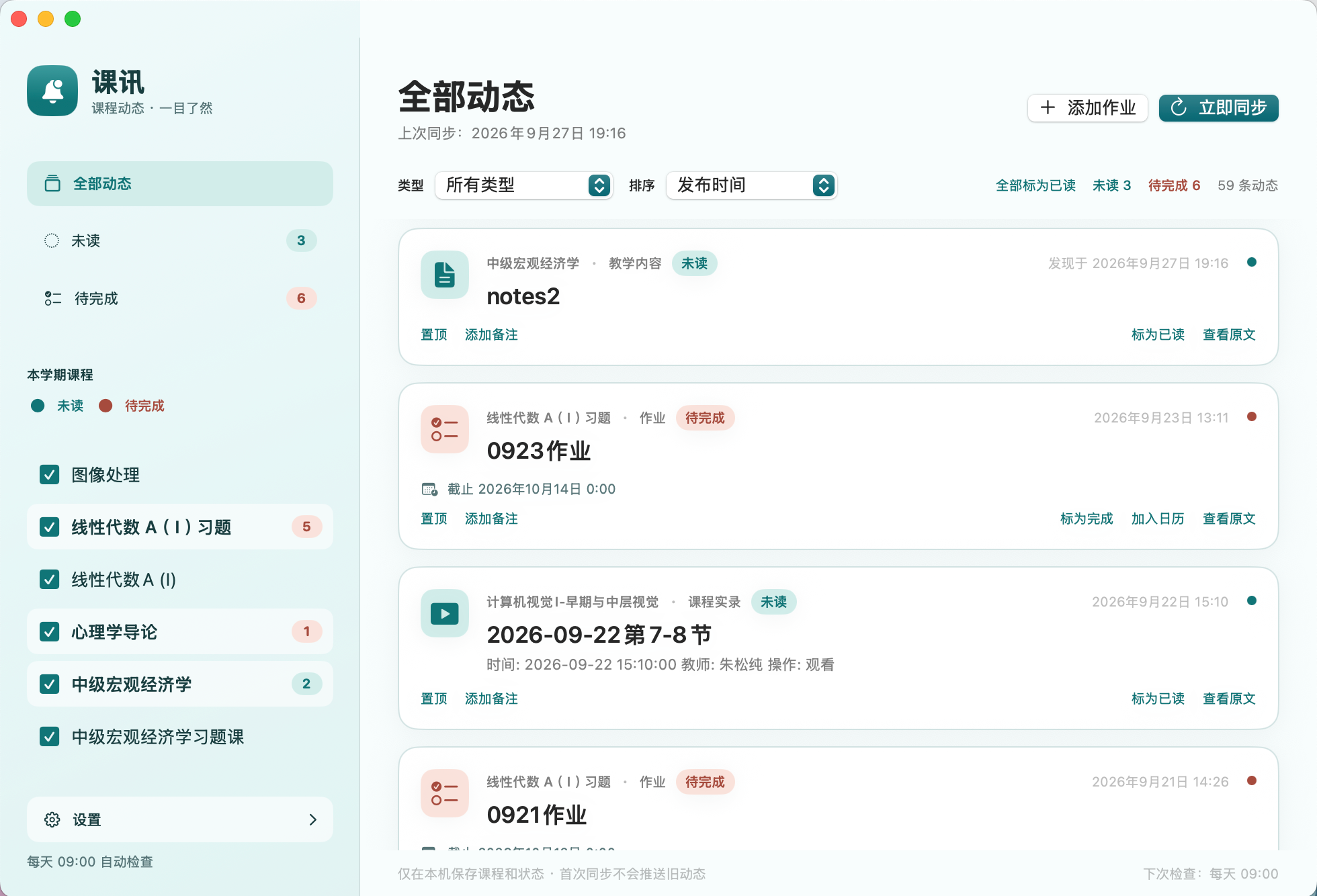
Task: Click the plus icon in 添加作业
Action: pyautogui.click(x=1048, y=107)
